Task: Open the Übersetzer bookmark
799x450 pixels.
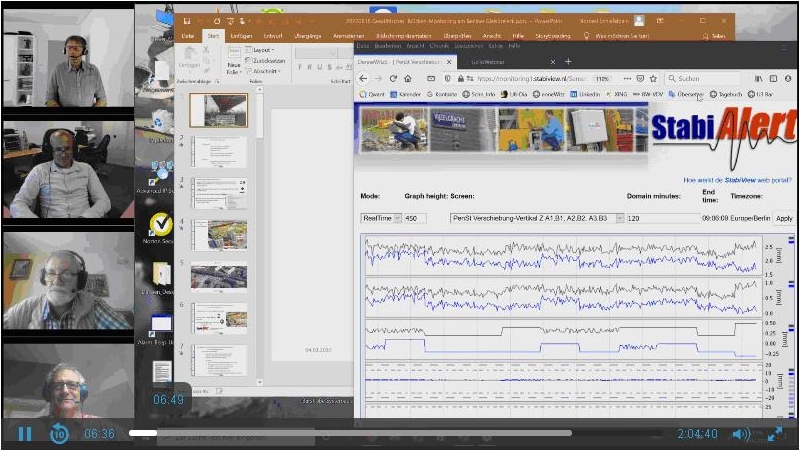Action: click(x=686, y=94)
